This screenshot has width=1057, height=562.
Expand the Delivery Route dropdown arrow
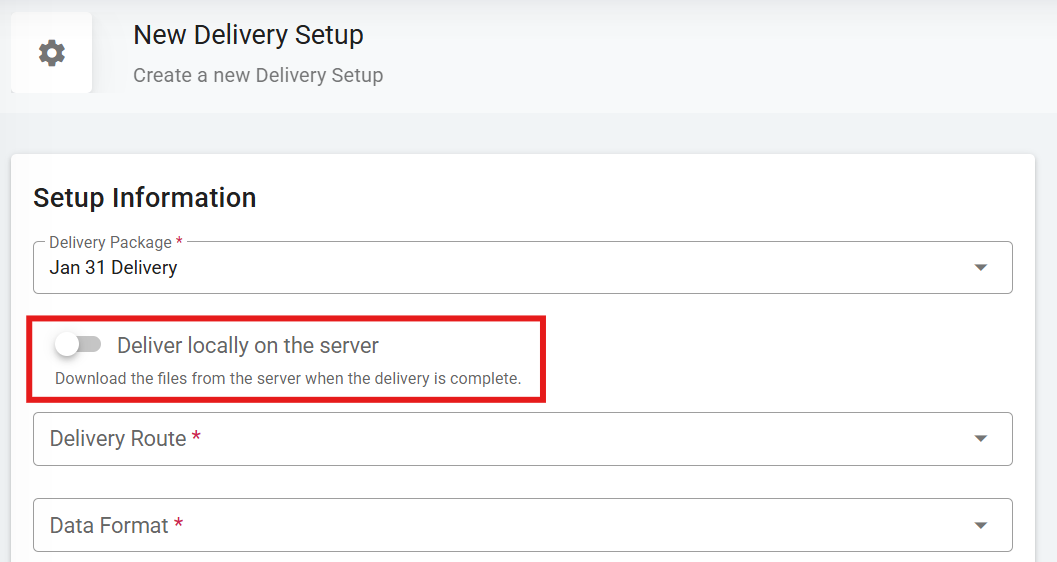980,439
